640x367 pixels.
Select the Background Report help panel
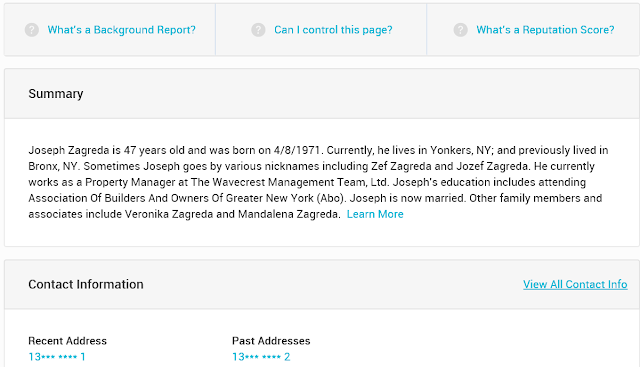[x=110, y=30]
